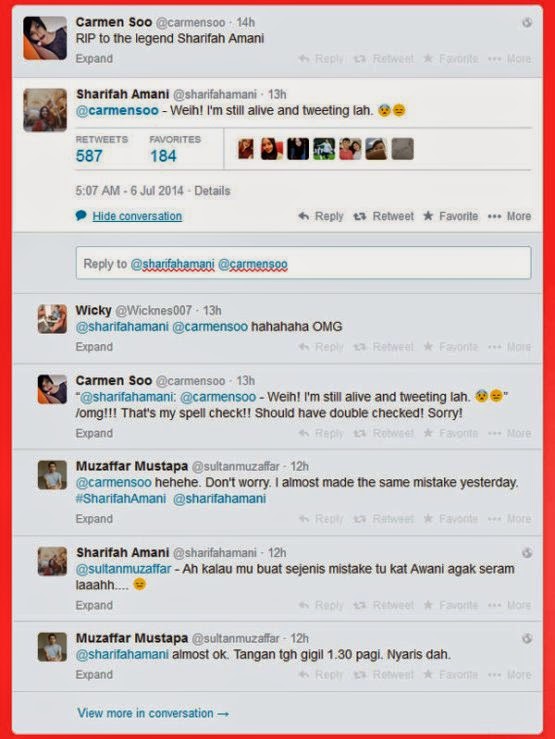Click the Hide conversation speech bubble icon
555x739 pixels.
81,216
